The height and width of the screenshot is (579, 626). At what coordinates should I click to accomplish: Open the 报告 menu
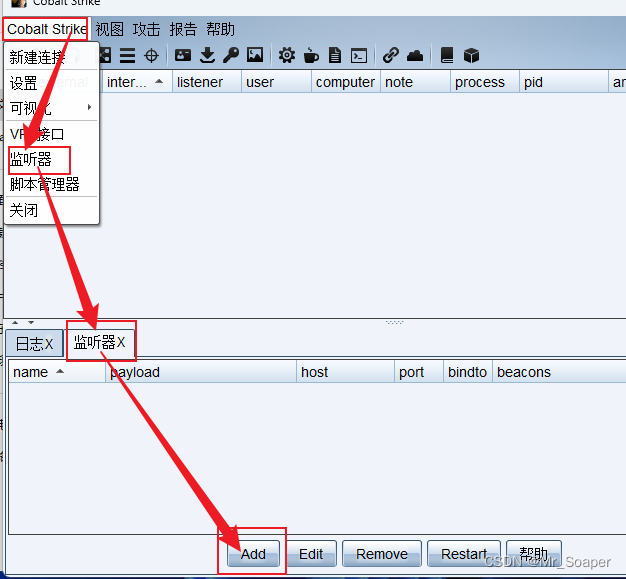coord(183,29)
